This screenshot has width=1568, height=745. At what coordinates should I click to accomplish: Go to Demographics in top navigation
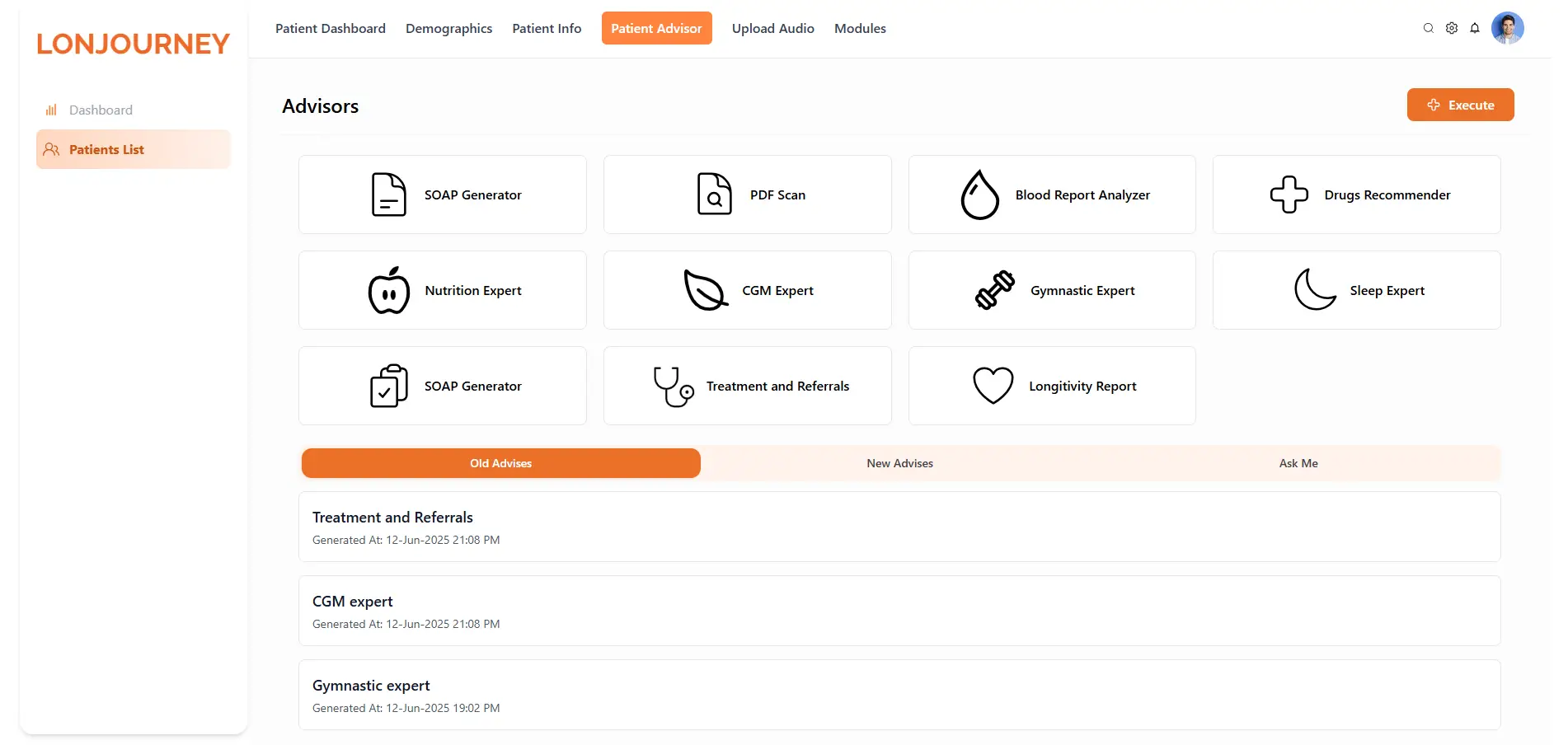449,28
